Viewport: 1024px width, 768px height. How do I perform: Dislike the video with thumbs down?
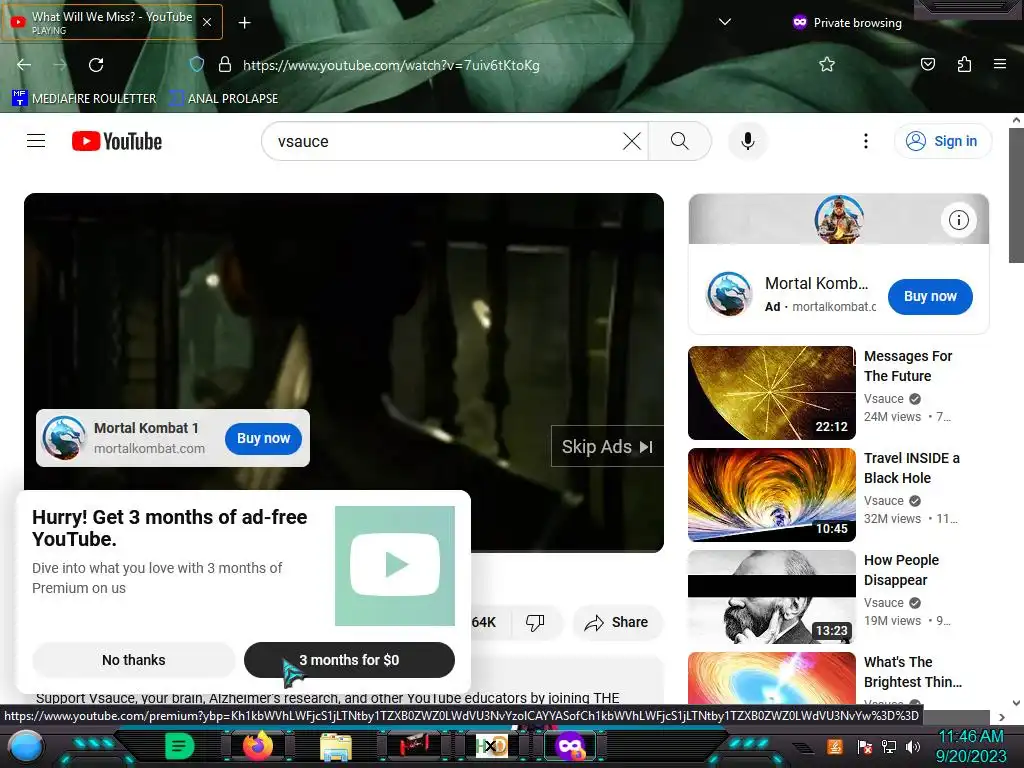[535, 622]
